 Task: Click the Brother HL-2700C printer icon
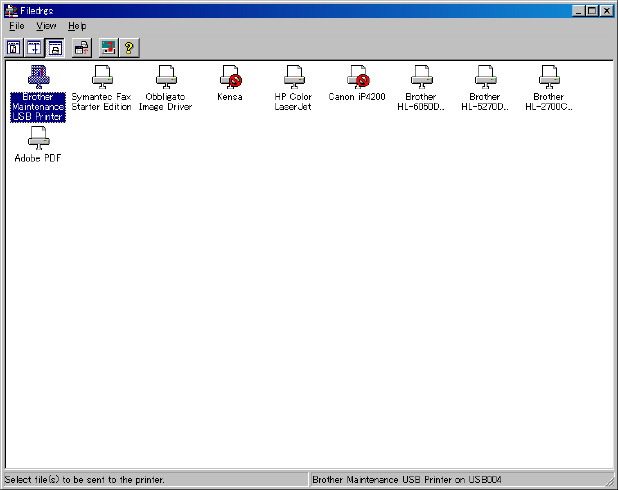click(x=548, y=77)
